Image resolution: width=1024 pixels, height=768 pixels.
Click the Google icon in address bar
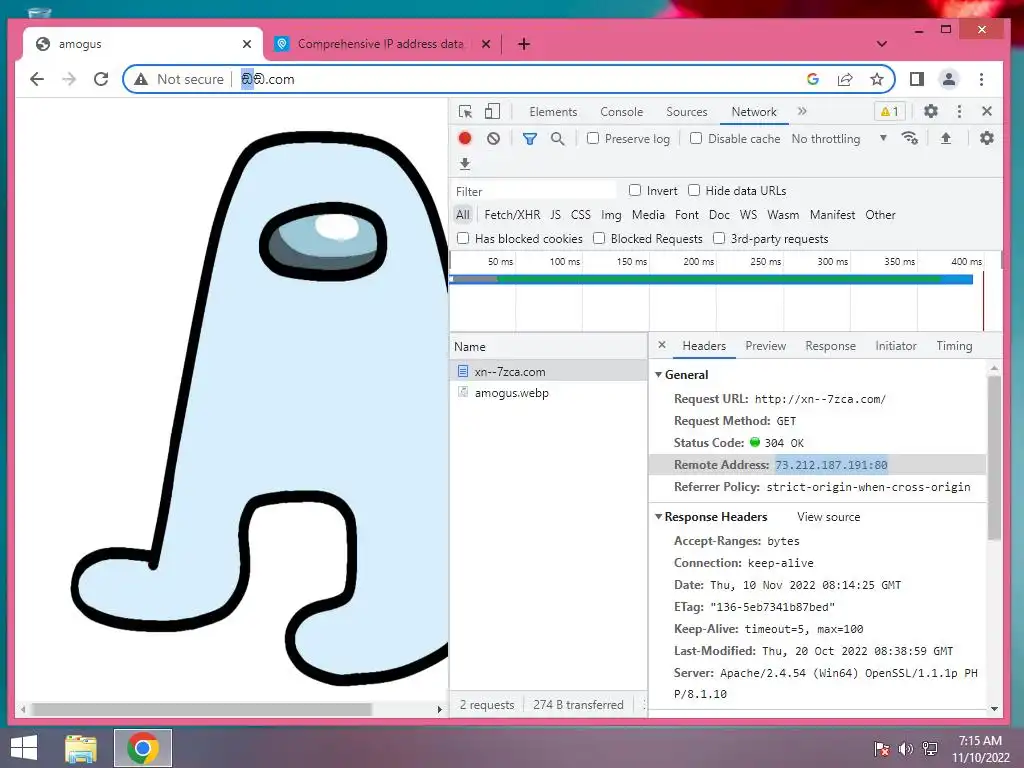click(812, 79)
